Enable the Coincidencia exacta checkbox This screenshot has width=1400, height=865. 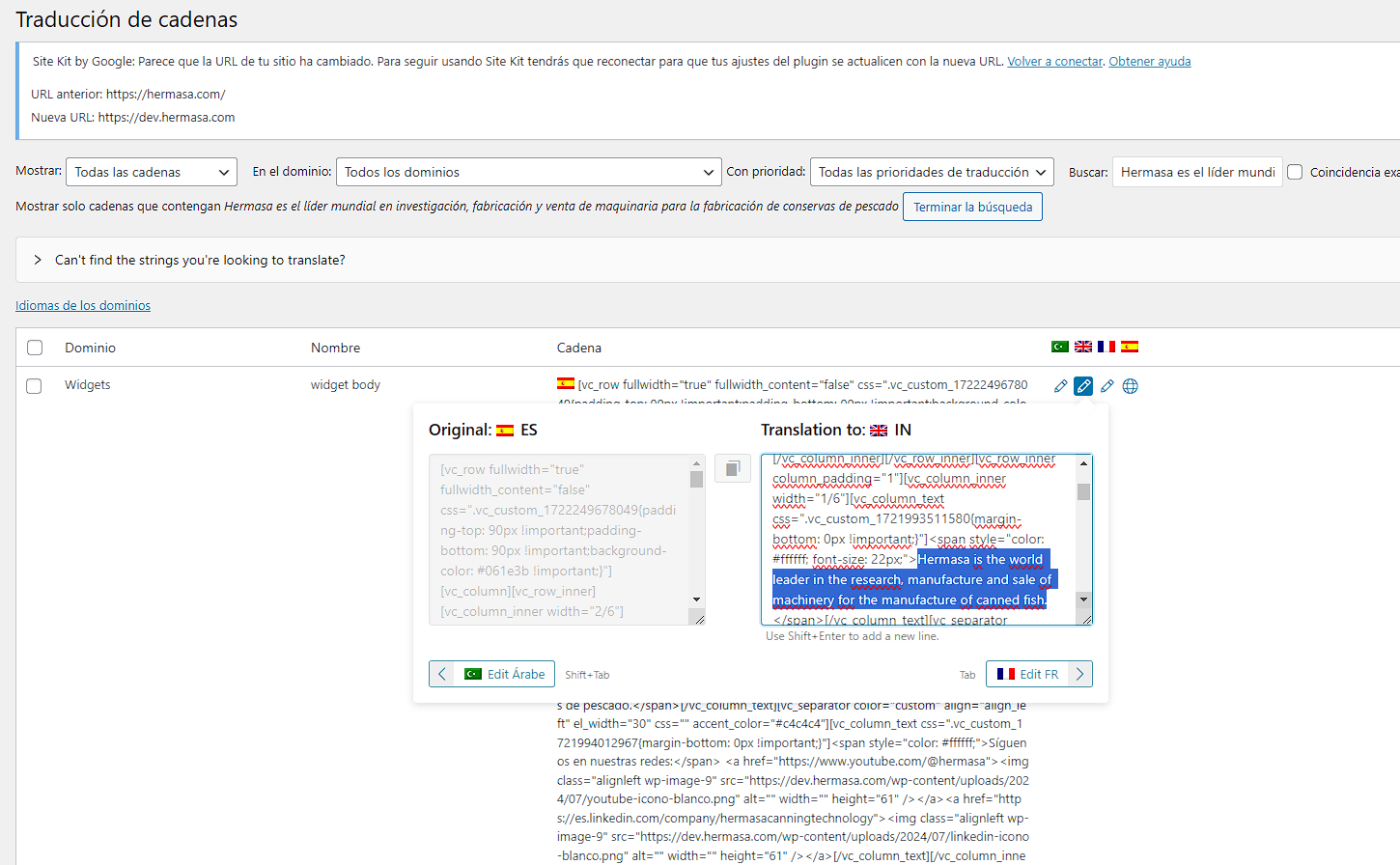click(x=1295, y=172)
